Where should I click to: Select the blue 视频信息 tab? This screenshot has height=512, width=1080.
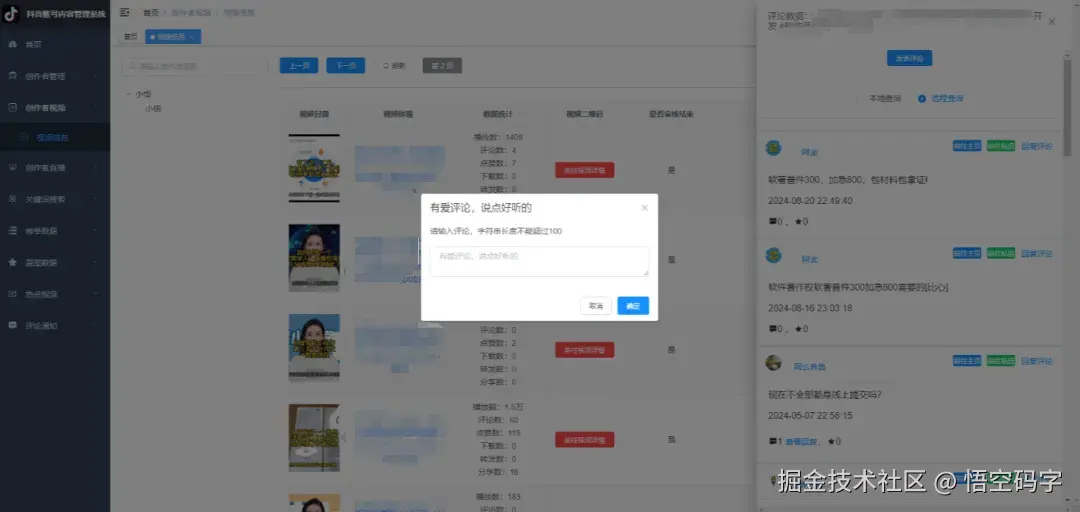click(x=173, y=37)
